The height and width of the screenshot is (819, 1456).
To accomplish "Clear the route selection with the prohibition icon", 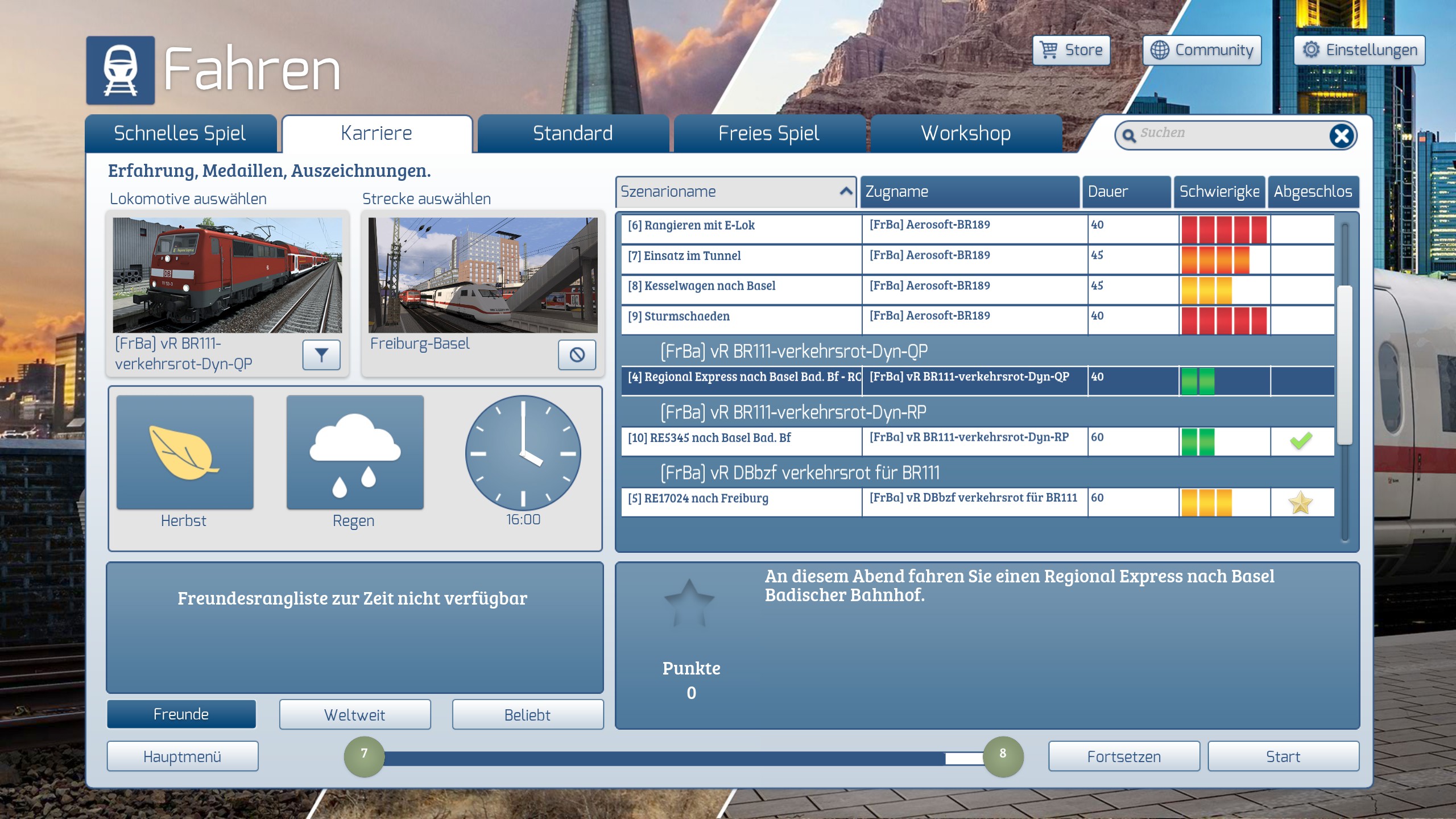I will point(577,355).
